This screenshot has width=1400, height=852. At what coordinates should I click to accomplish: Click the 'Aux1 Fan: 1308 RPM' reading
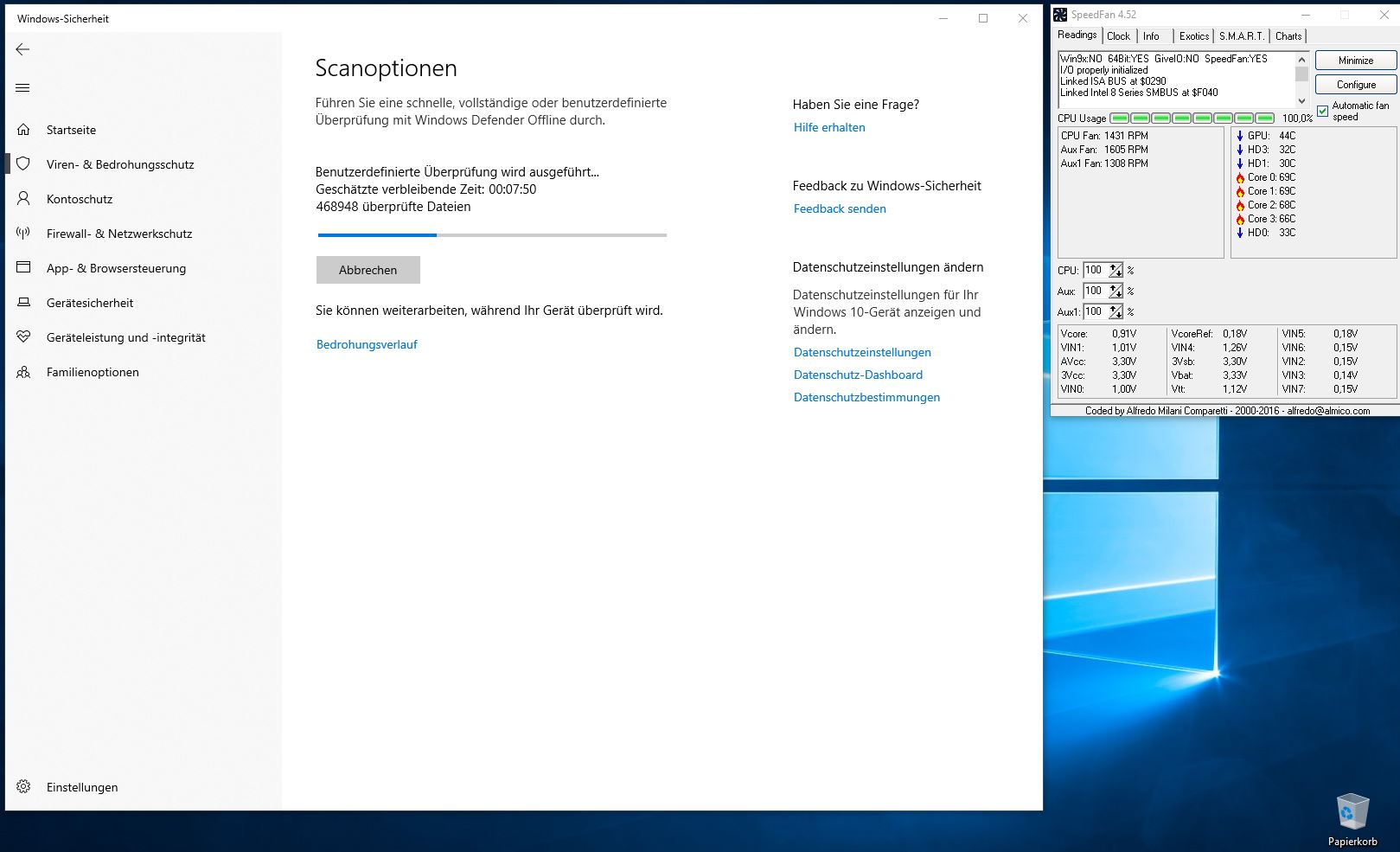[x=1104, y=163]
